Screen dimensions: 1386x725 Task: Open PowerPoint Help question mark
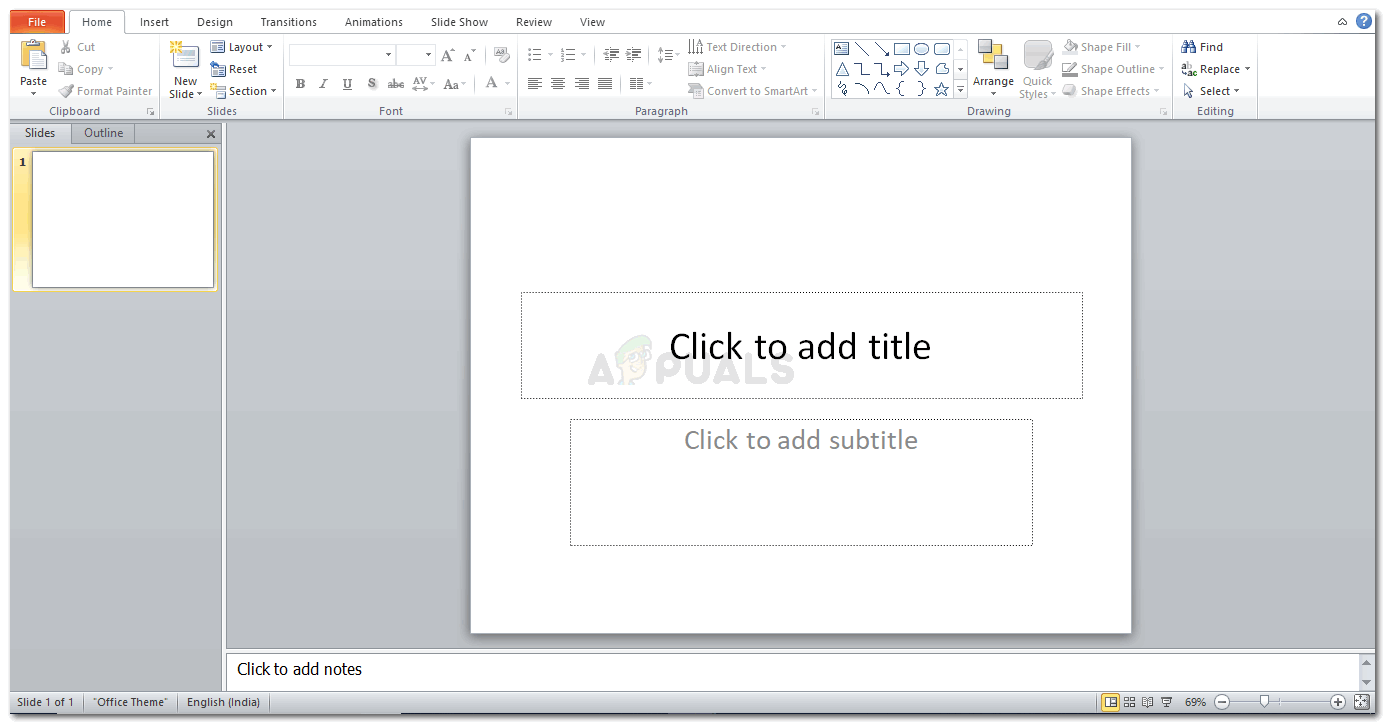(1364, 21)
